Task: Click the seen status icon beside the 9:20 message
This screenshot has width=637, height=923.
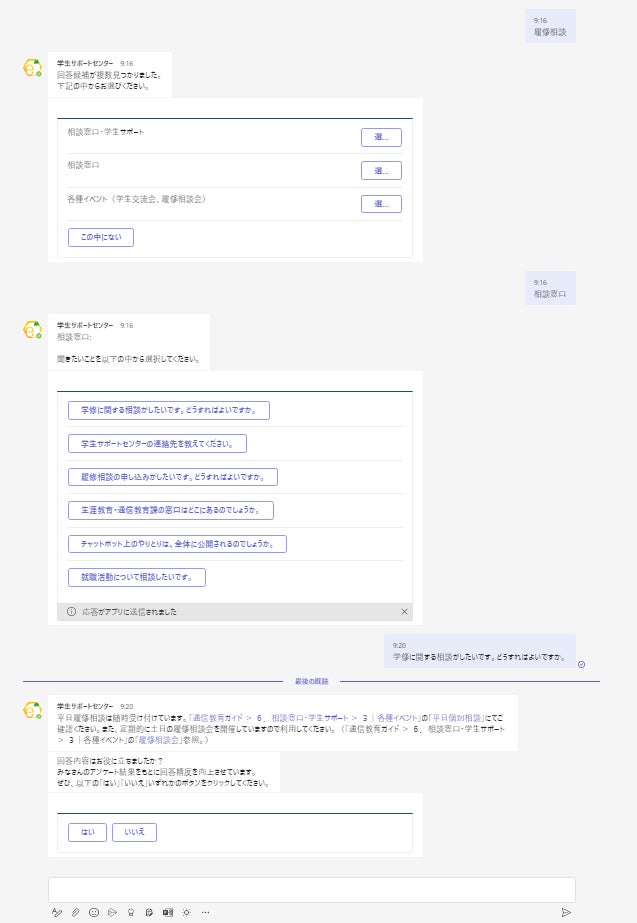Action: tap(582, 665)
